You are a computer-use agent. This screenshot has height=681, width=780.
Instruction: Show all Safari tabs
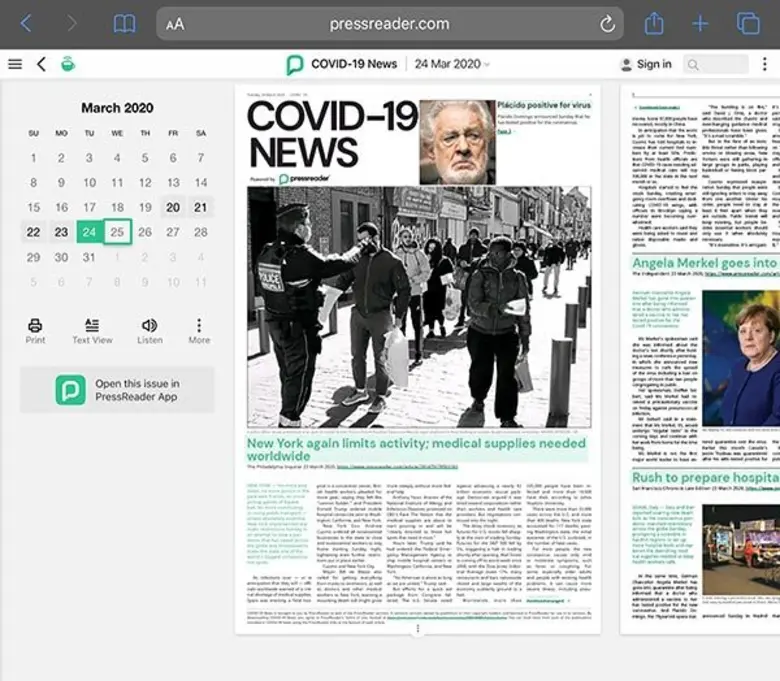coord(748,23)
